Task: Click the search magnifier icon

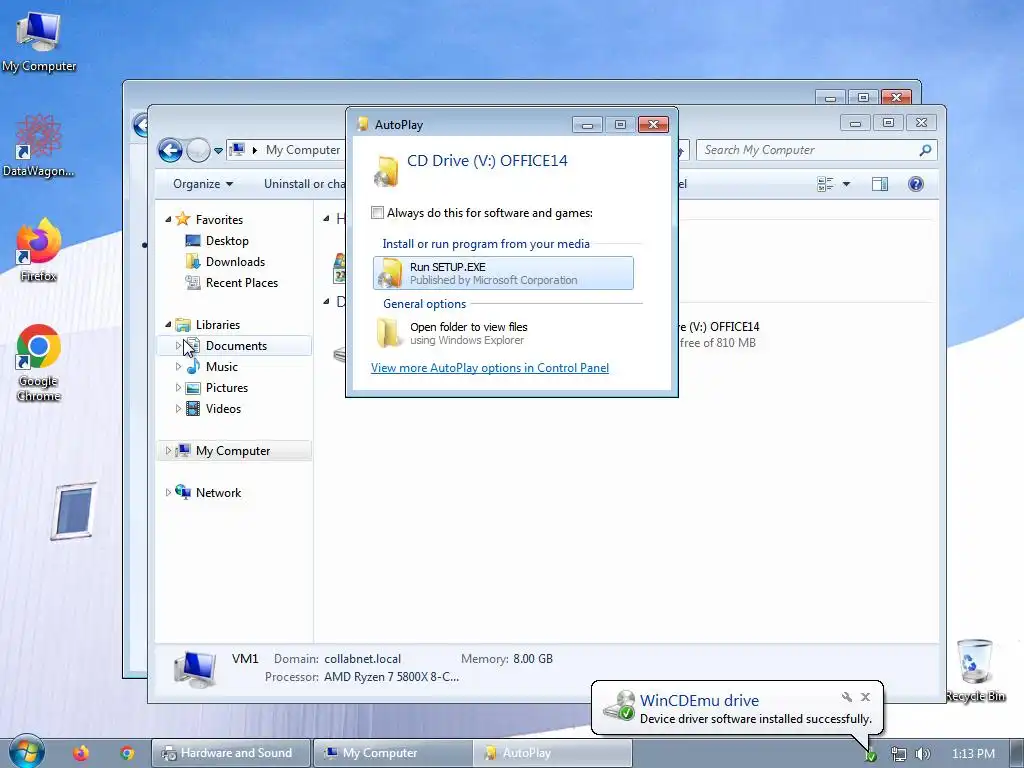Action: point(925,150)
